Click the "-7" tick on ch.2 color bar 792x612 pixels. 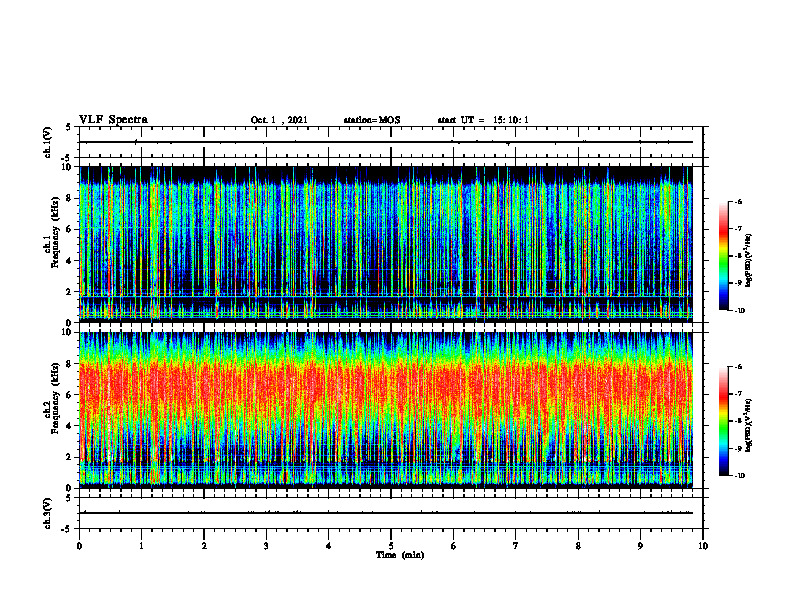pyautogui.click(x=738, y=394)
